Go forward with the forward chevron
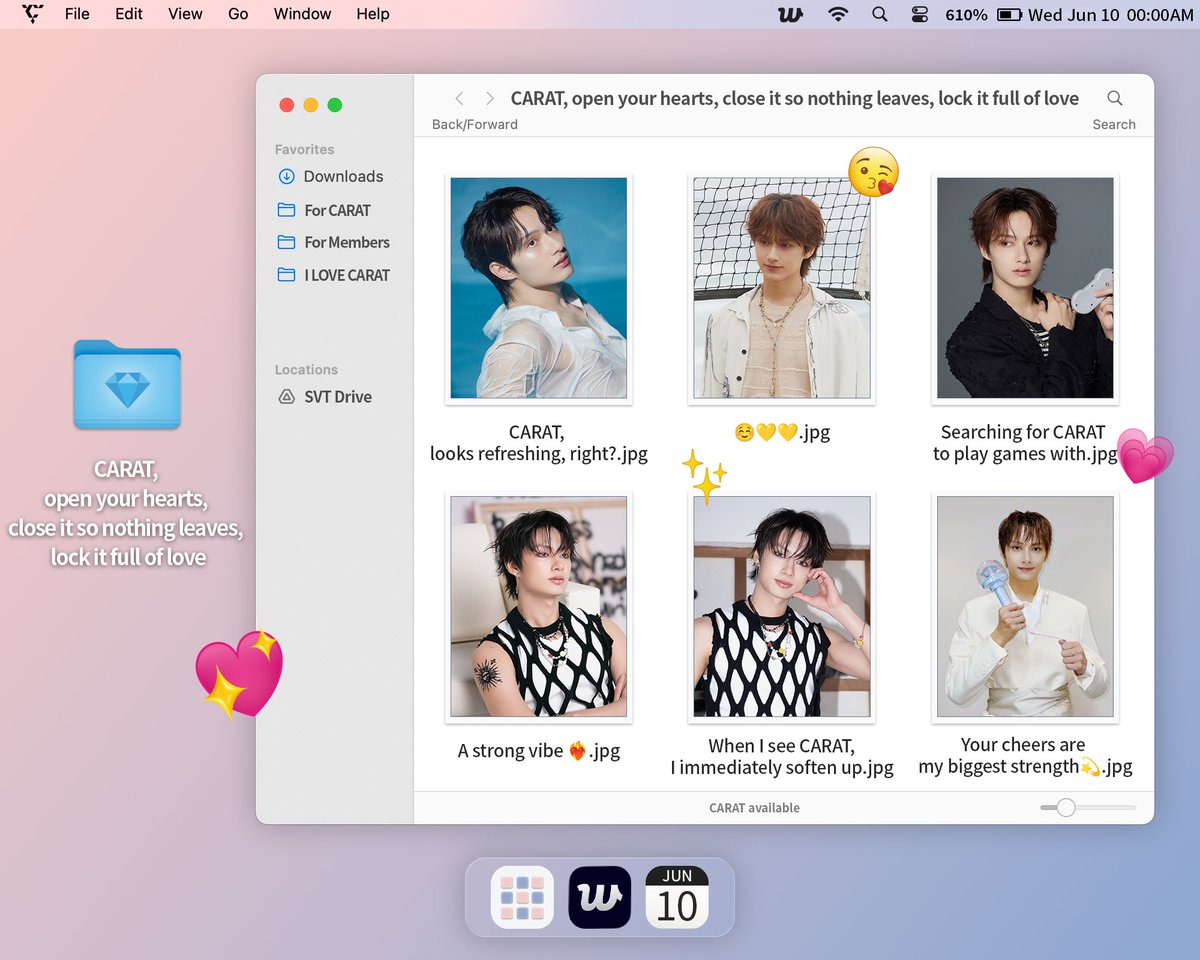The height and width of the screenshot is (960, 1200). coord(490,98)
